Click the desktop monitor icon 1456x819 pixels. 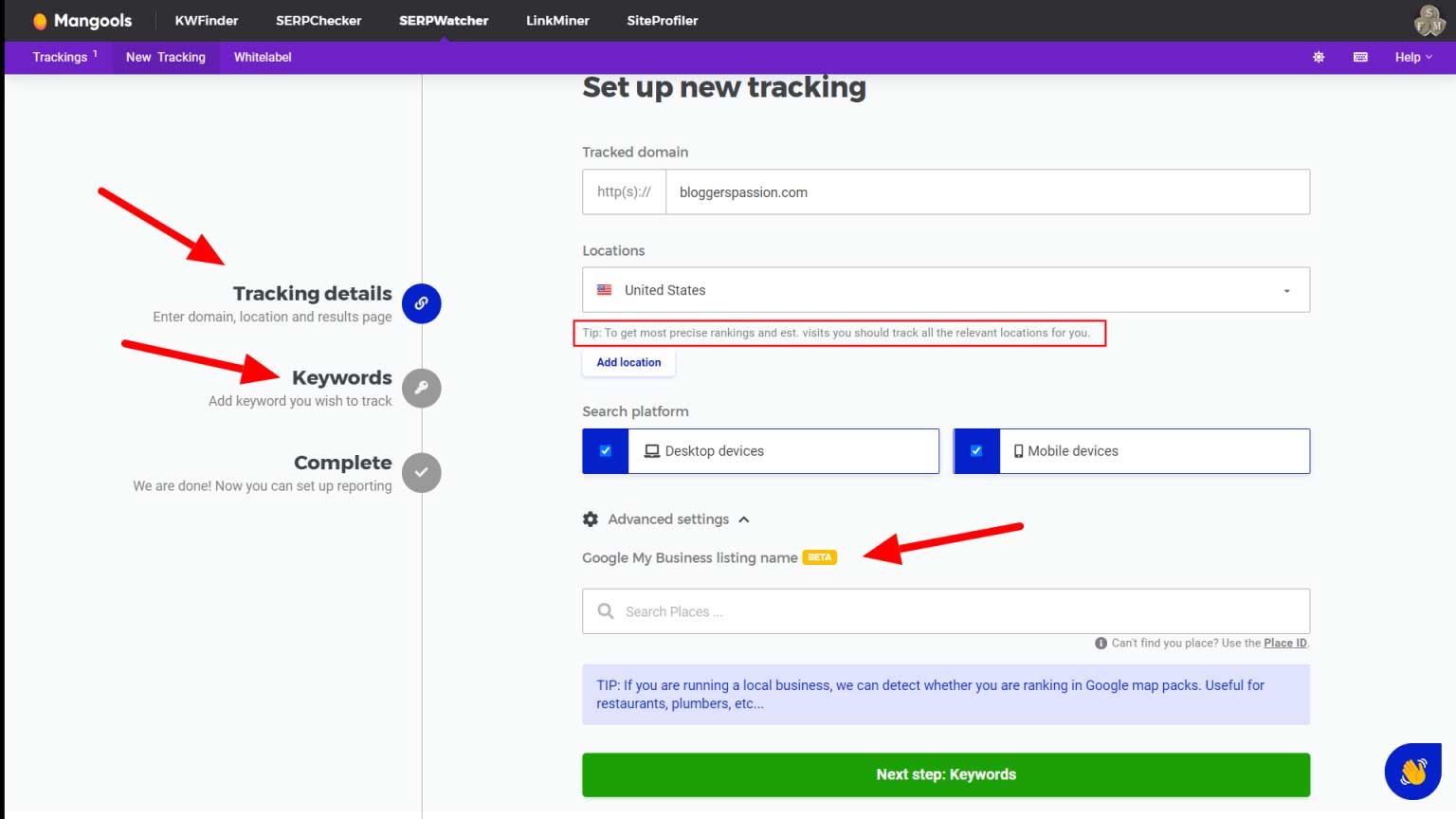coord(652,451)
